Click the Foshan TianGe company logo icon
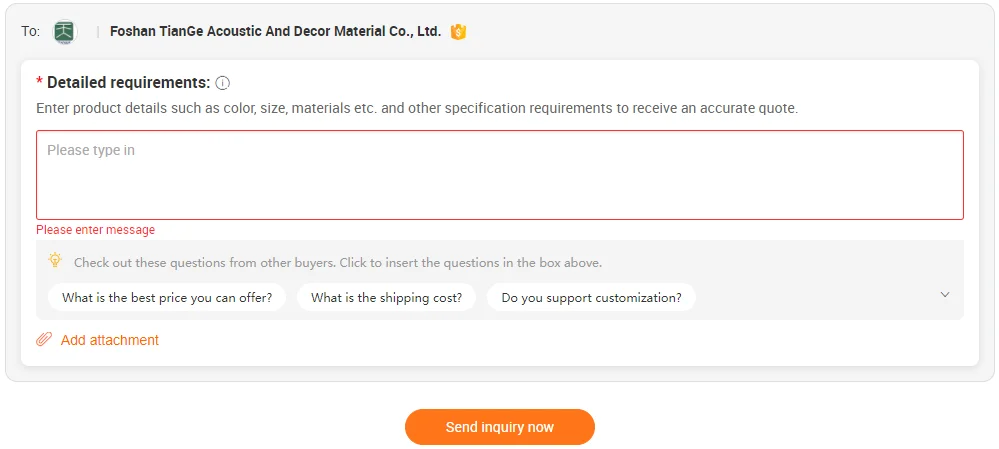Image resolution: width=999 pixels, height=449 pixels. [x=65, y=31]
